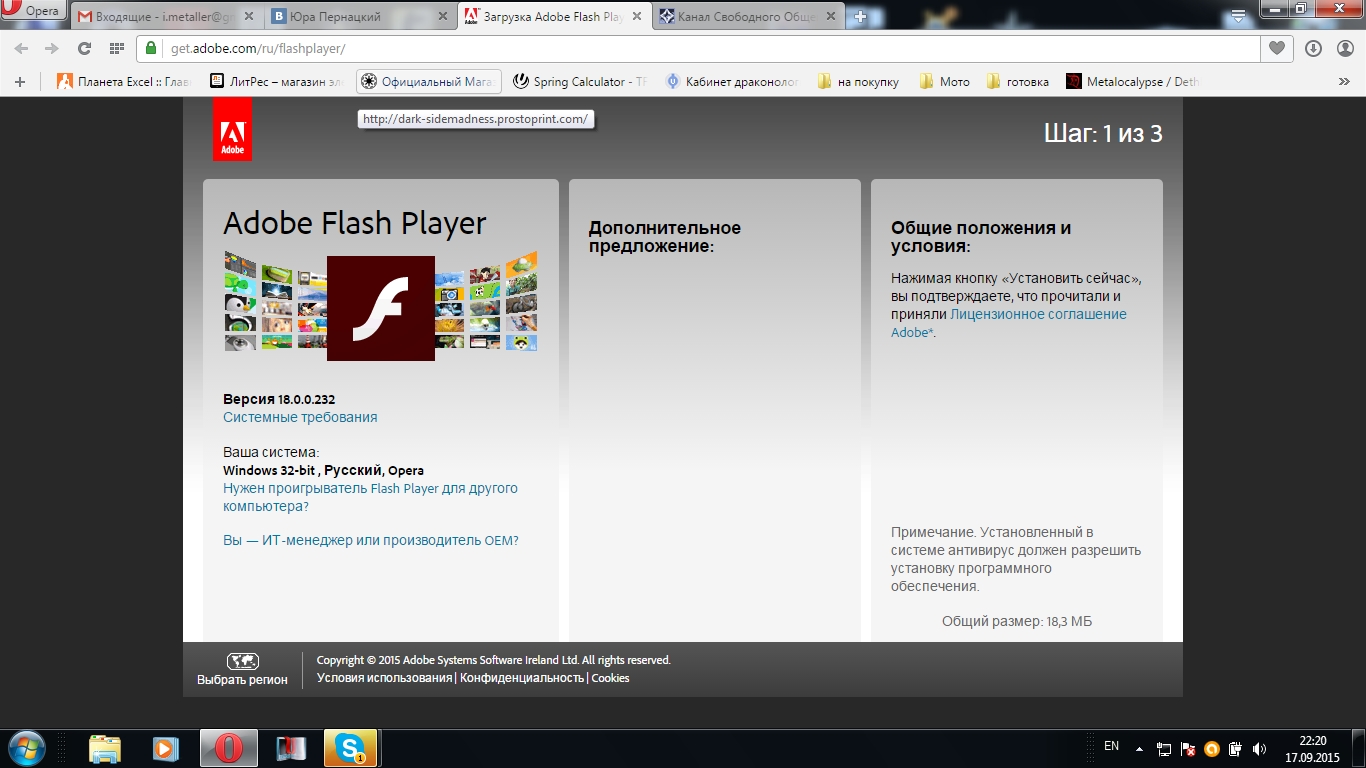Click the Выбрать регион button in footer
Screen dimensions: 1366x768
pyautogui.click(x=242, y=670)
